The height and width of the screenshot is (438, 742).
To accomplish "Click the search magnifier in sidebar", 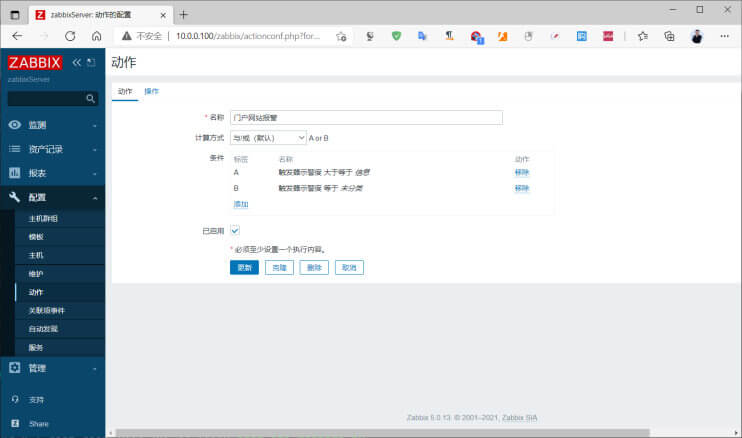I will tap(90, 98).
